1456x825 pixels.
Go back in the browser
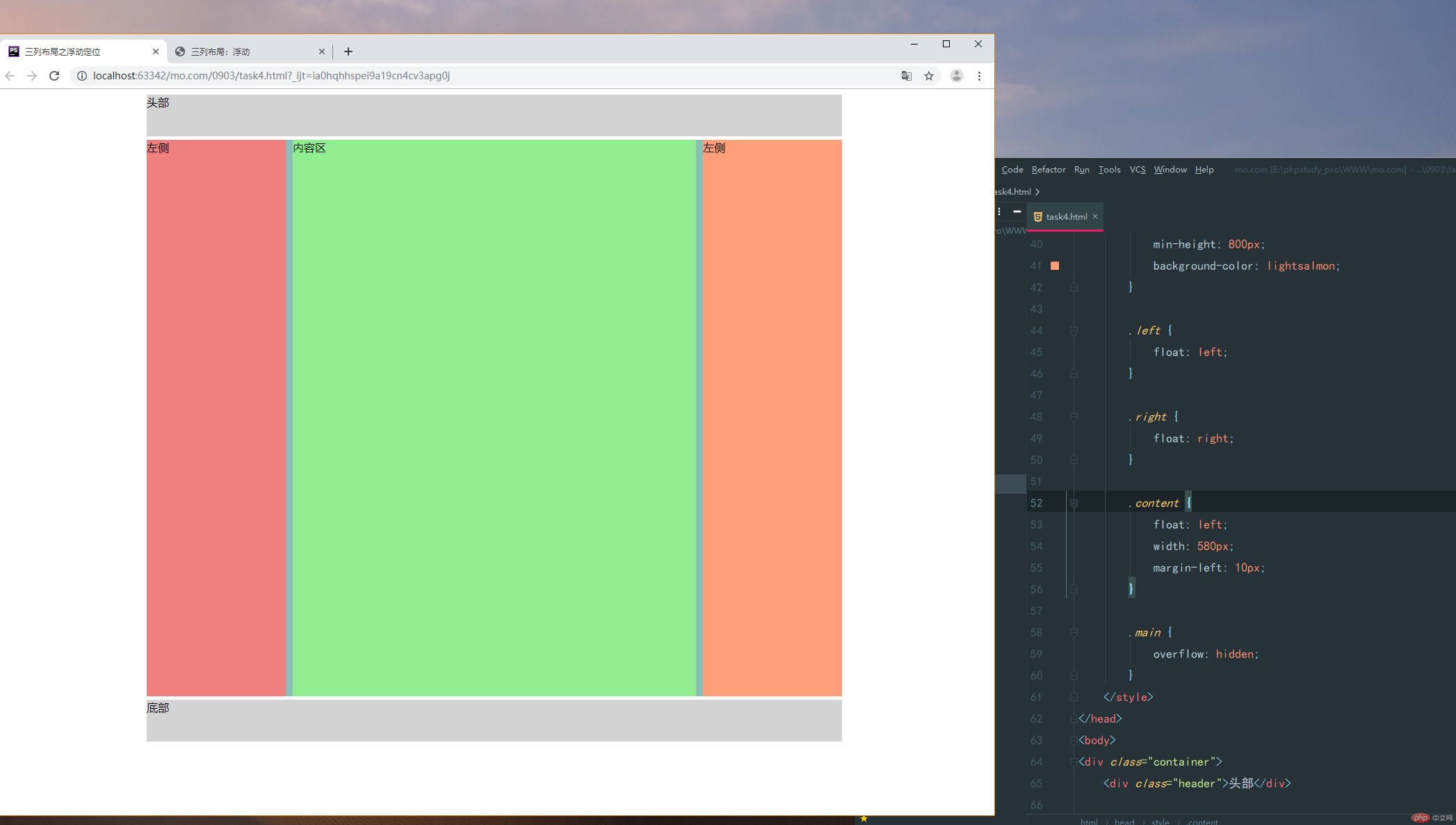coord(10,76)
